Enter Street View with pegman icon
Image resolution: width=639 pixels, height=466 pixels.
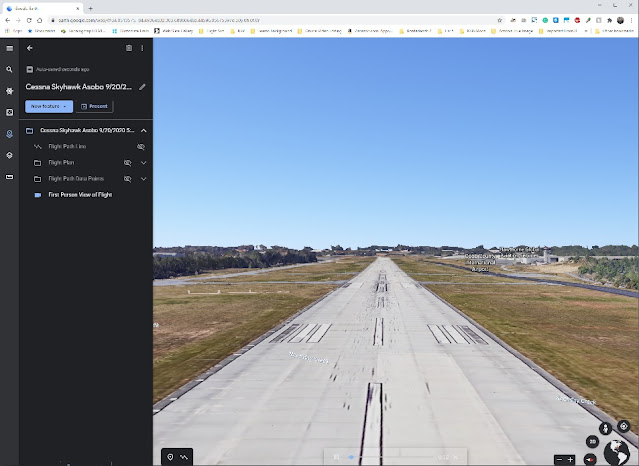tap(605, 429)
